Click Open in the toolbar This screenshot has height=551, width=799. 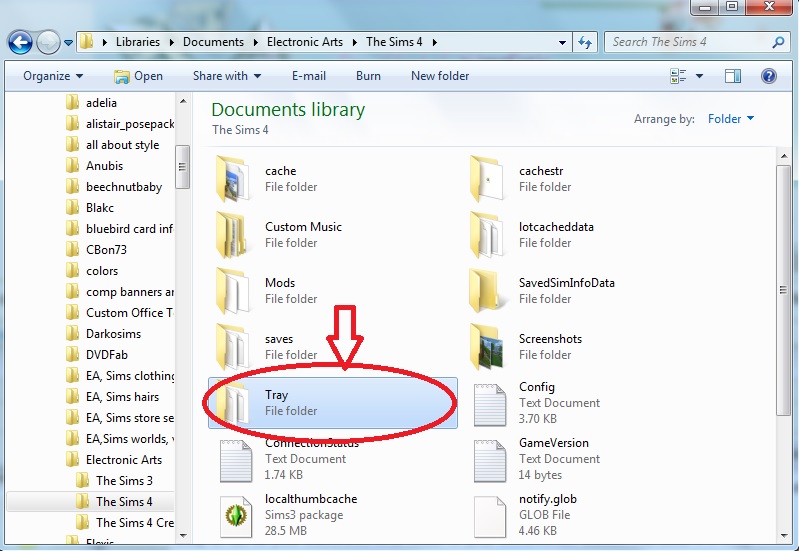[x=138, y=76]
